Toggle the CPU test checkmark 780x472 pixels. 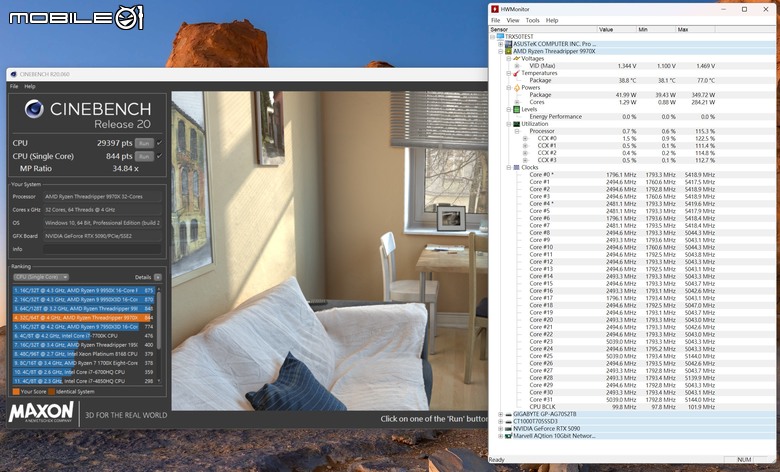pos(159,143)
